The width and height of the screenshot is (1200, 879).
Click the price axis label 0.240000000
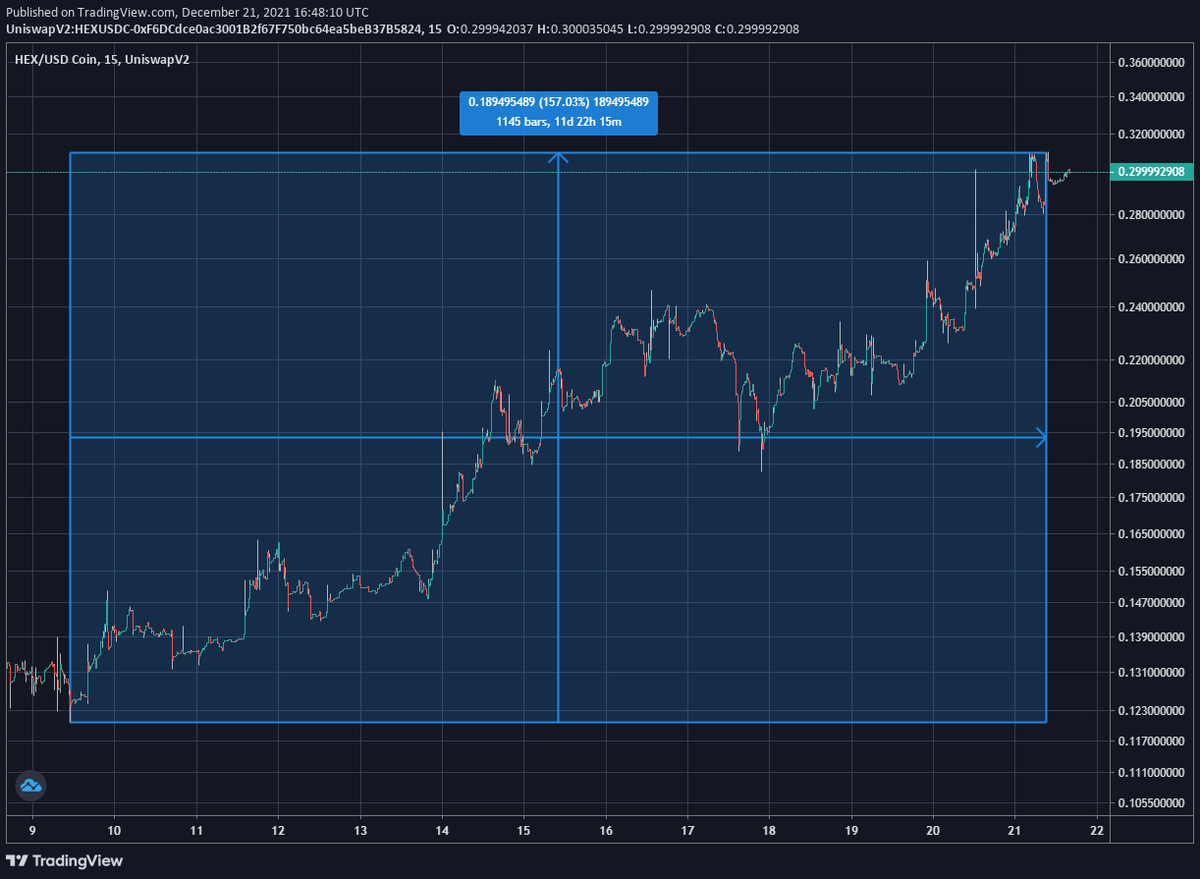coord(1152,308)
